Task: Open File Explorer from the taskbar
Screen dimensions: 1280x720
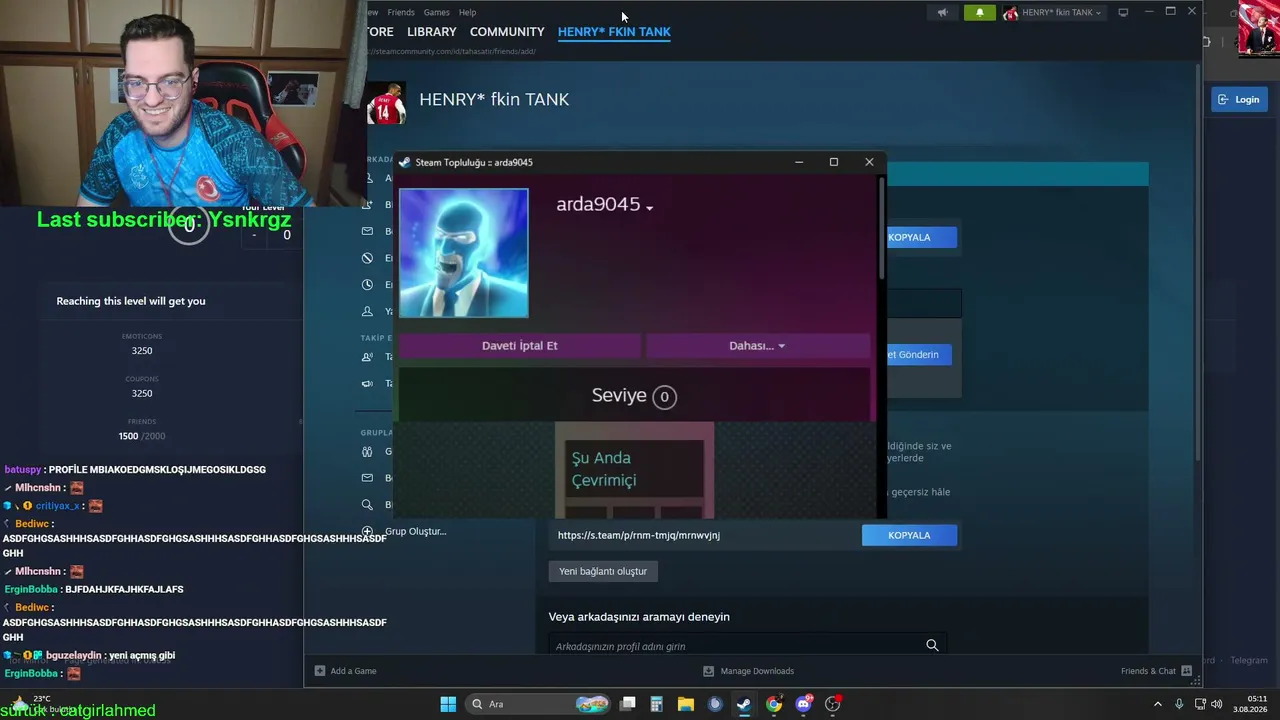Action: click(686, 704)
